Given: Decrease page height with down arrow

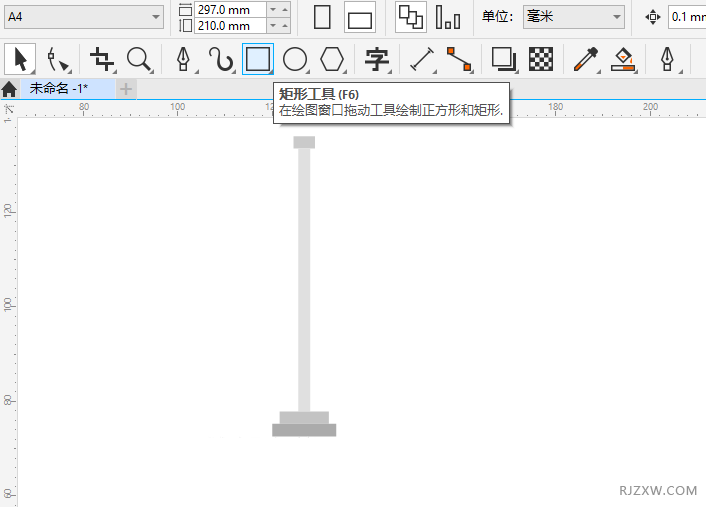Looking at the screenshot, I should [x=273, y=26].
